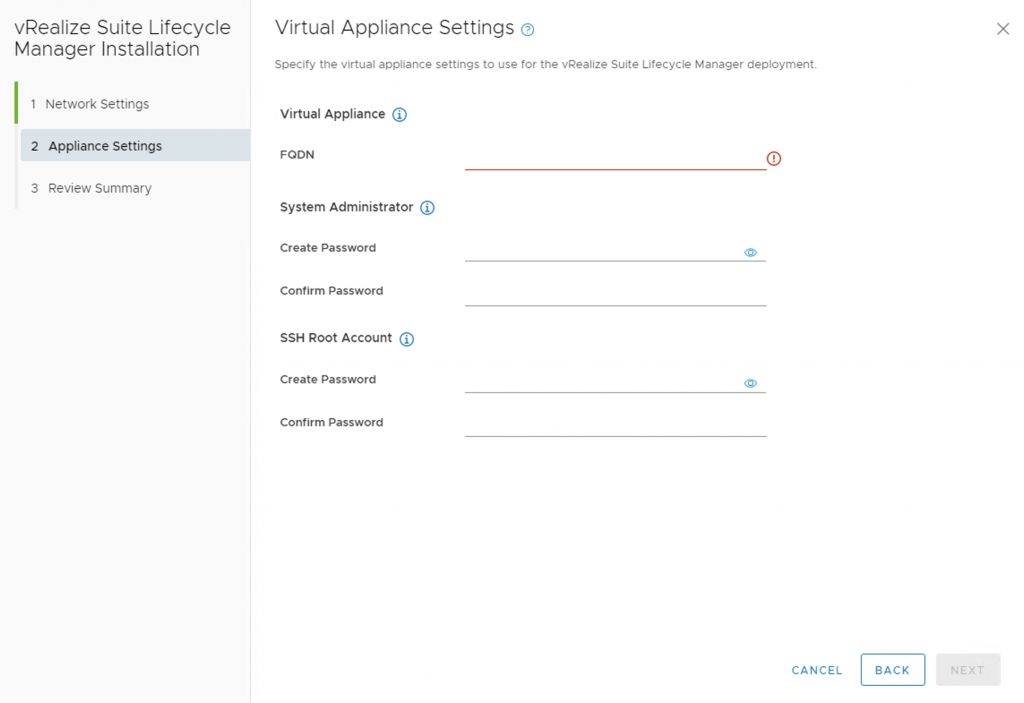
Task: Select the Appliance Settings step
Action: [105, 146]
